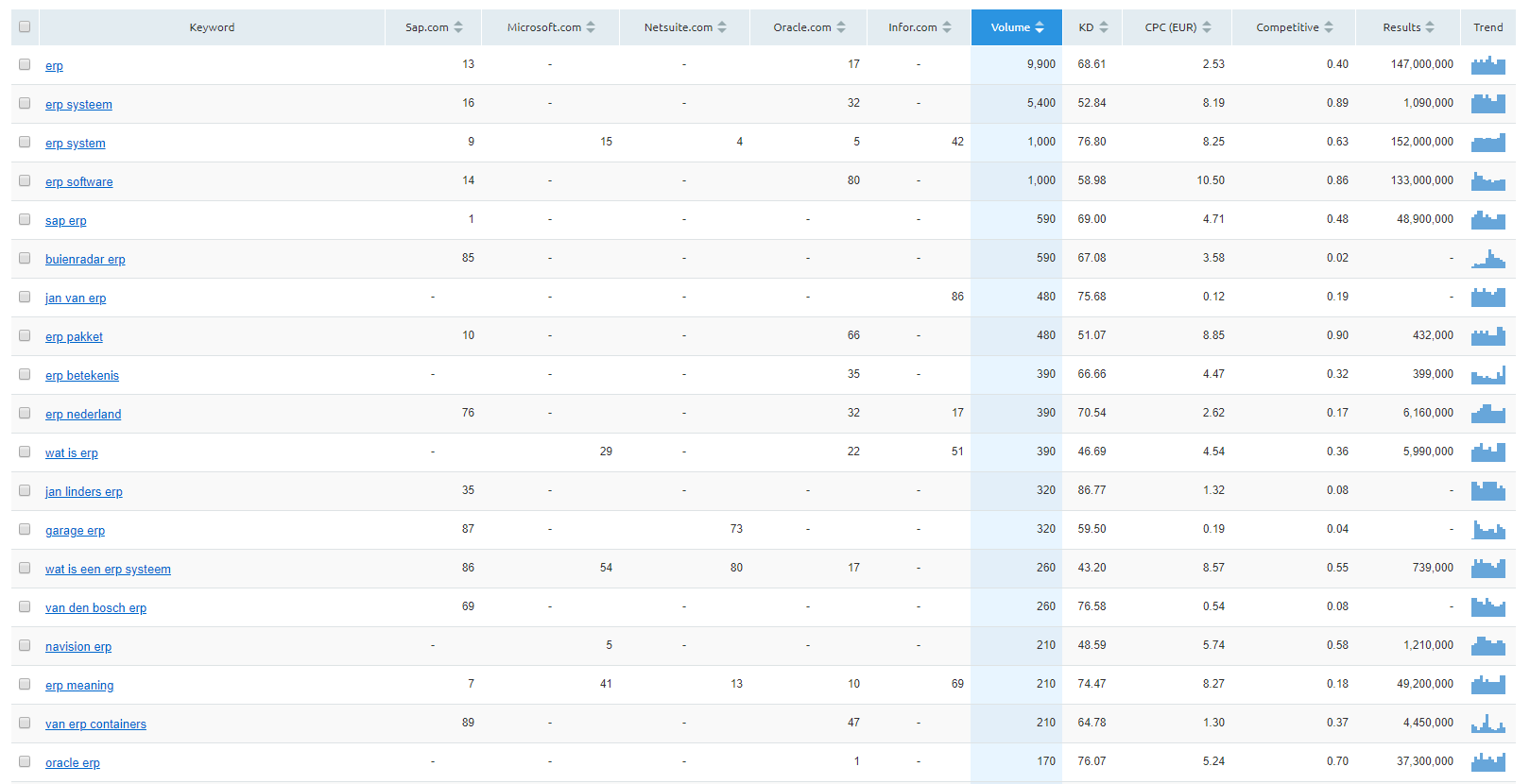Open trend chart for oracle erp
Screen dimensions: 1530x784
1487,762
